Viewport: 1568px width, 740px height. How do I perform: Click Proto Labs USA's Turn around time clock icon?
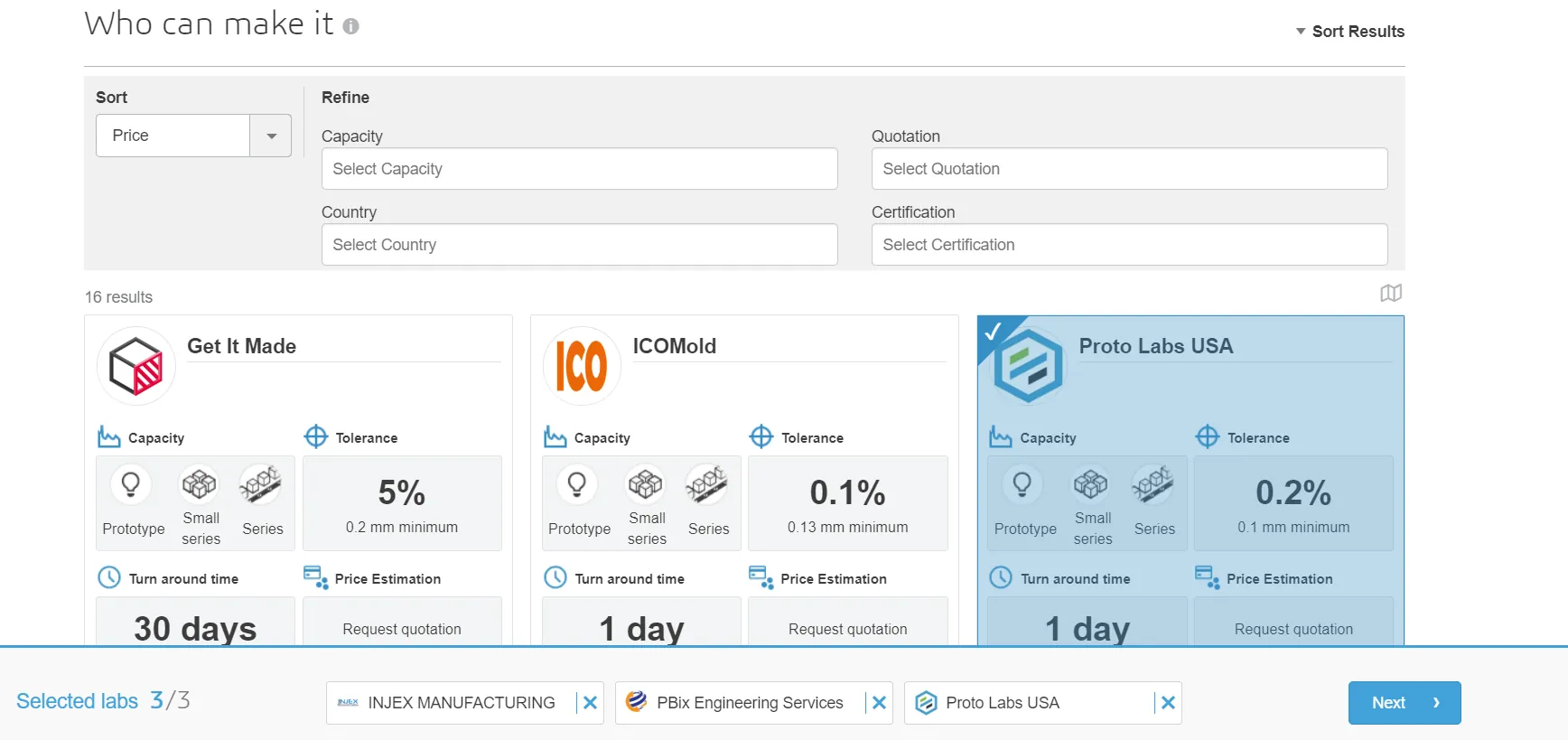[1001, 577]
